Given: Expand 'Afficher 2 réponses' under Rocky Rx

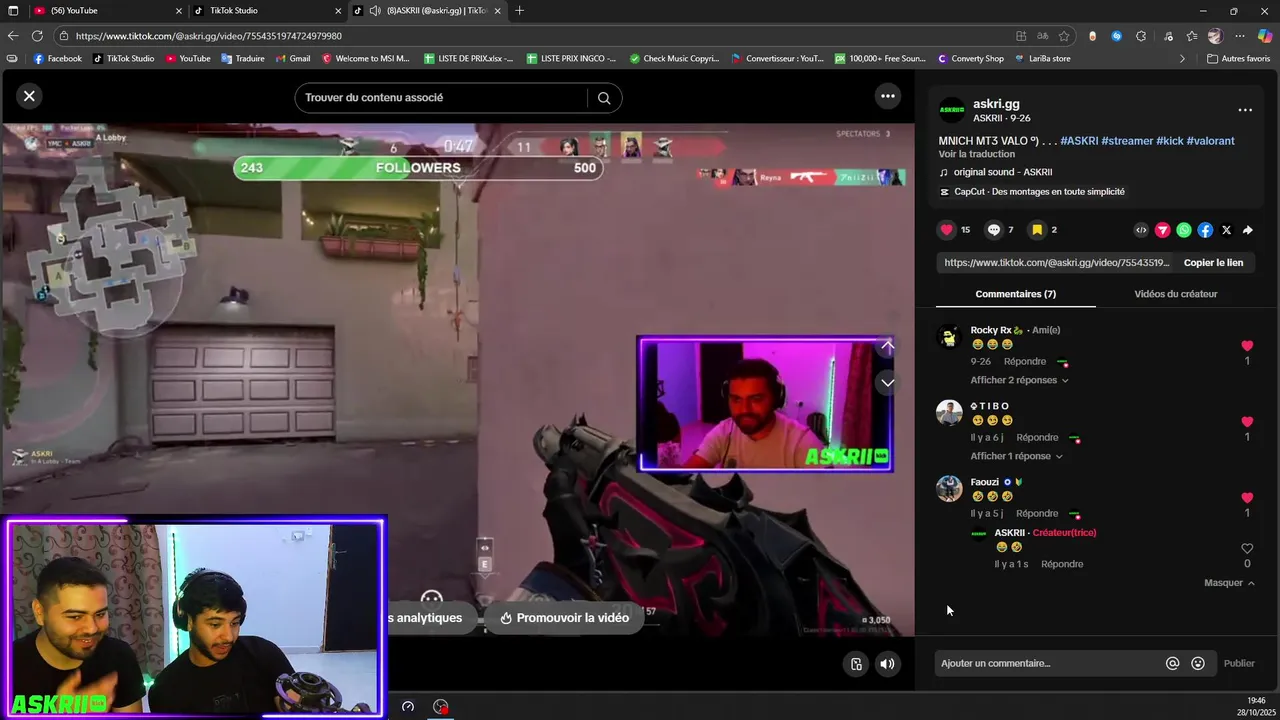Looking at the screenshot, I should (x=1019, y=380).
